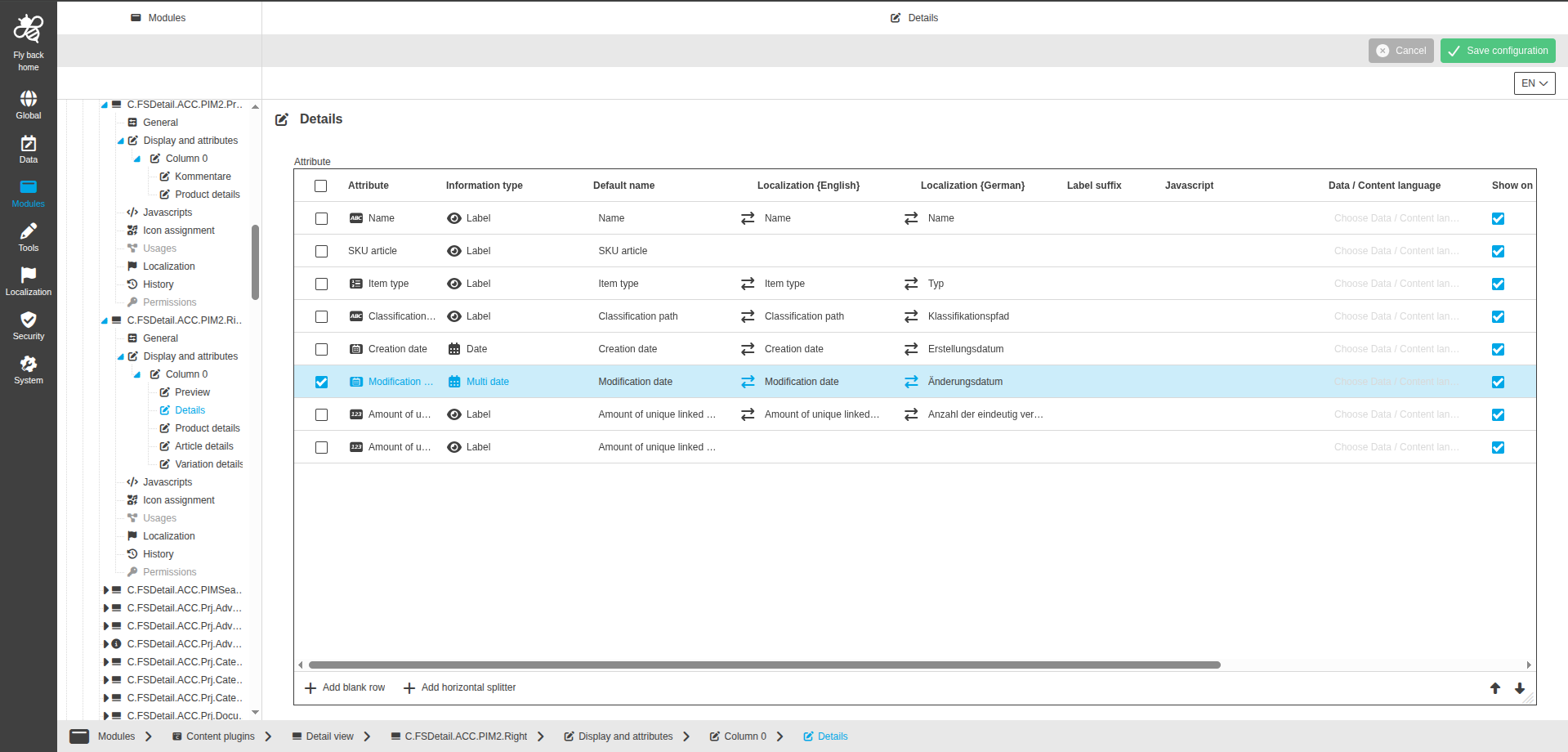Click the Details edit icon beside heading
Screen dimensions: 1568x752
[282, 119]
